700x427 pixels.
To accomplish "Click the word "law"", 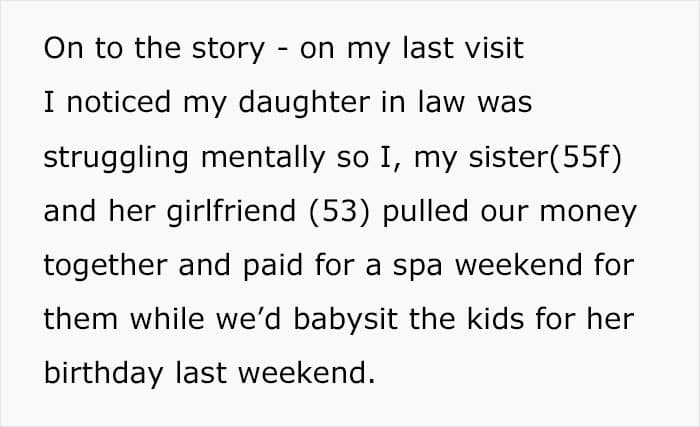I will click(x=442, y=102).
